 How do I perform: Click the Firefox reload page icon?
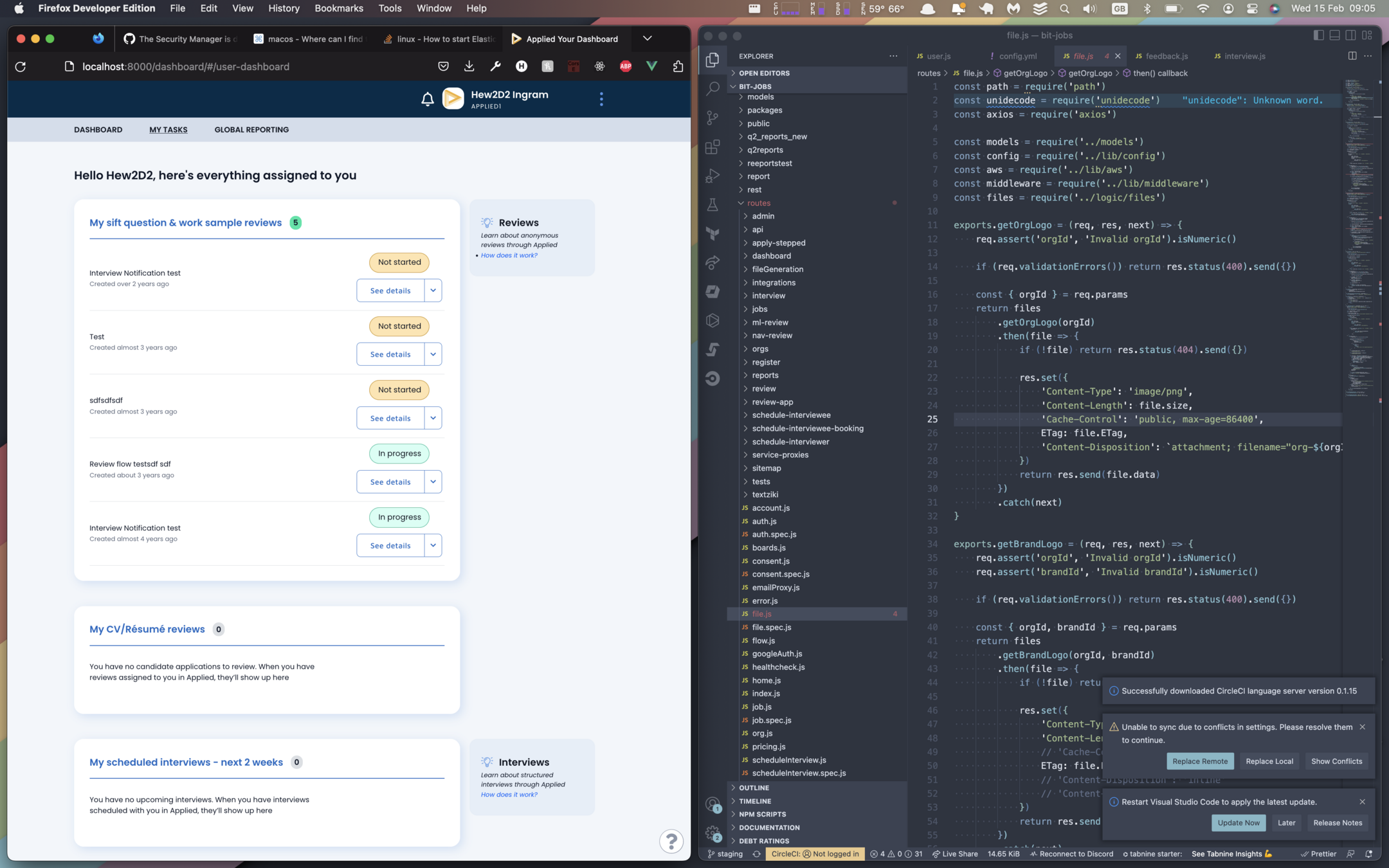tap(21, 67)
